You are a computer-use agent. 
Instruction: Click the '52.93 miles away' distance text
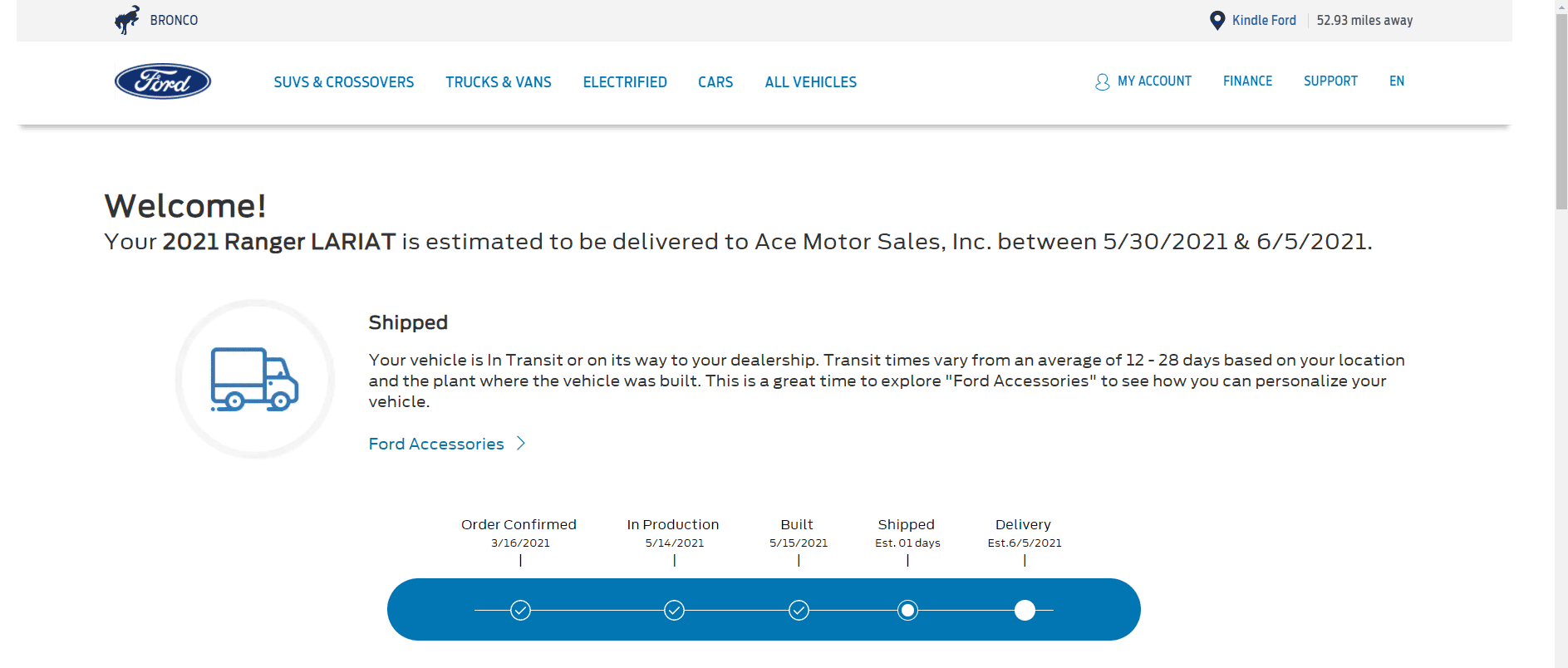pyautogui.click(x=1364, y=20)
